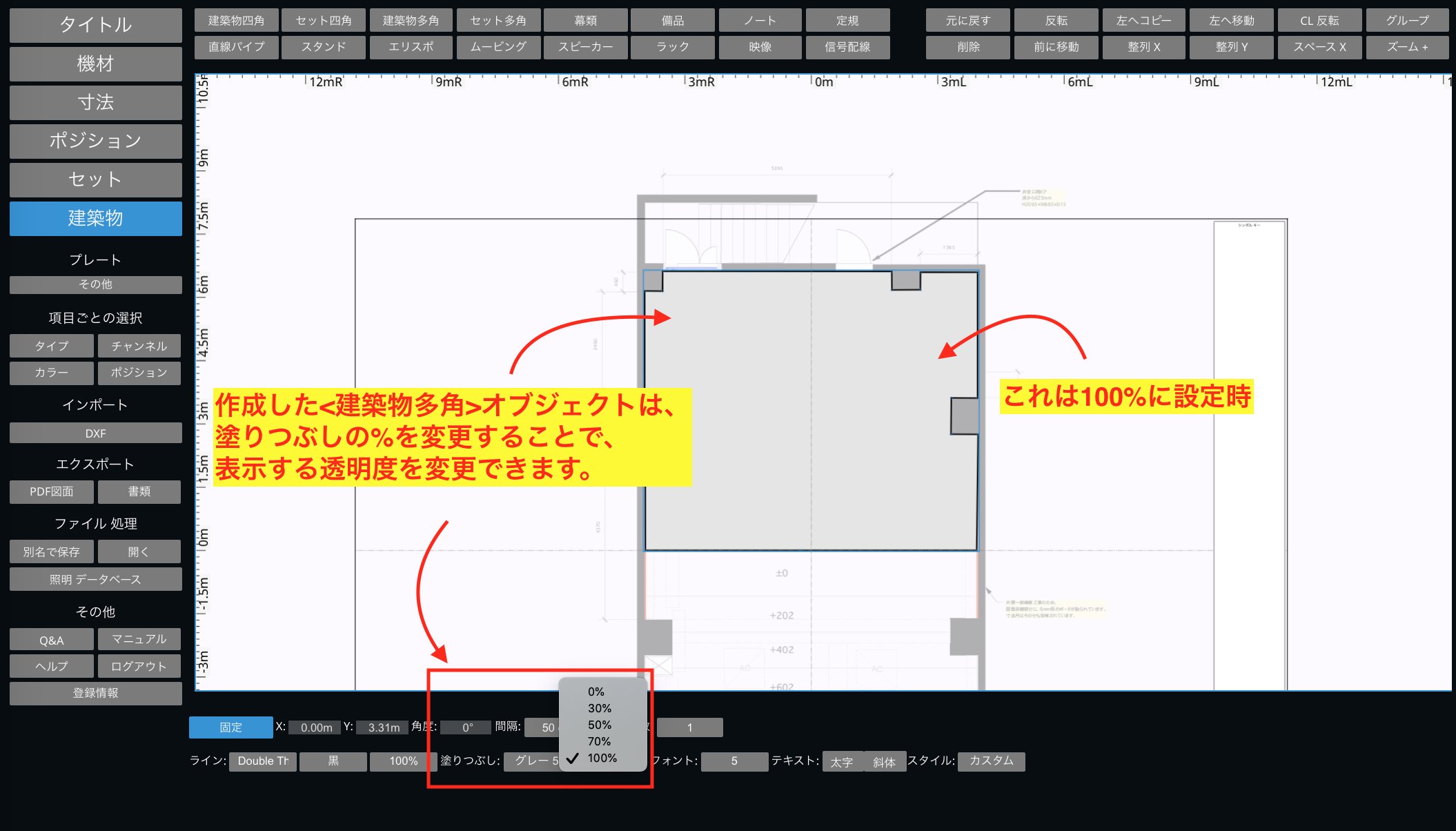Align with 整列 X
The height and width of the screenshot is (831, 1456).
(1144, 47)
